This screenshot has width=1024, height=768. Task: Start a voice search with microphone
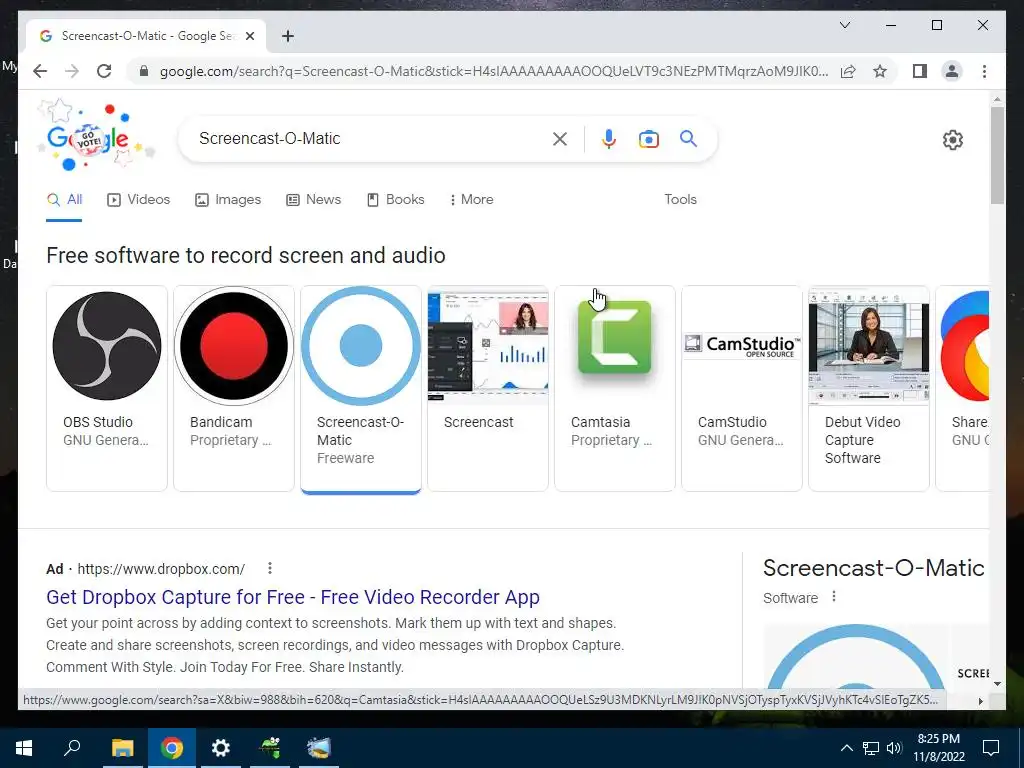coord(609,138)
